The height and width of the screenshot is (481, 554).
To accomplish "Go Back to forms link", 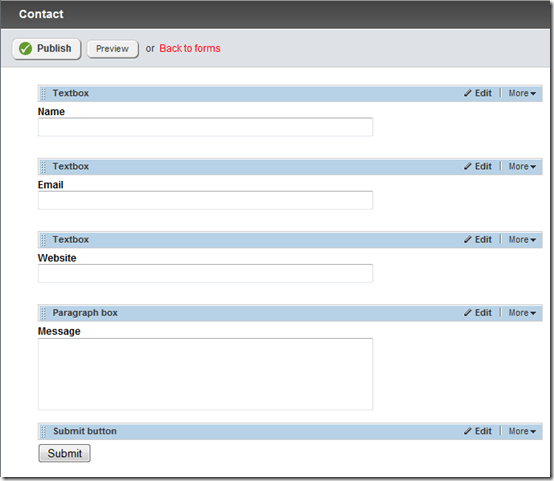I will click(x=190, y=48).
